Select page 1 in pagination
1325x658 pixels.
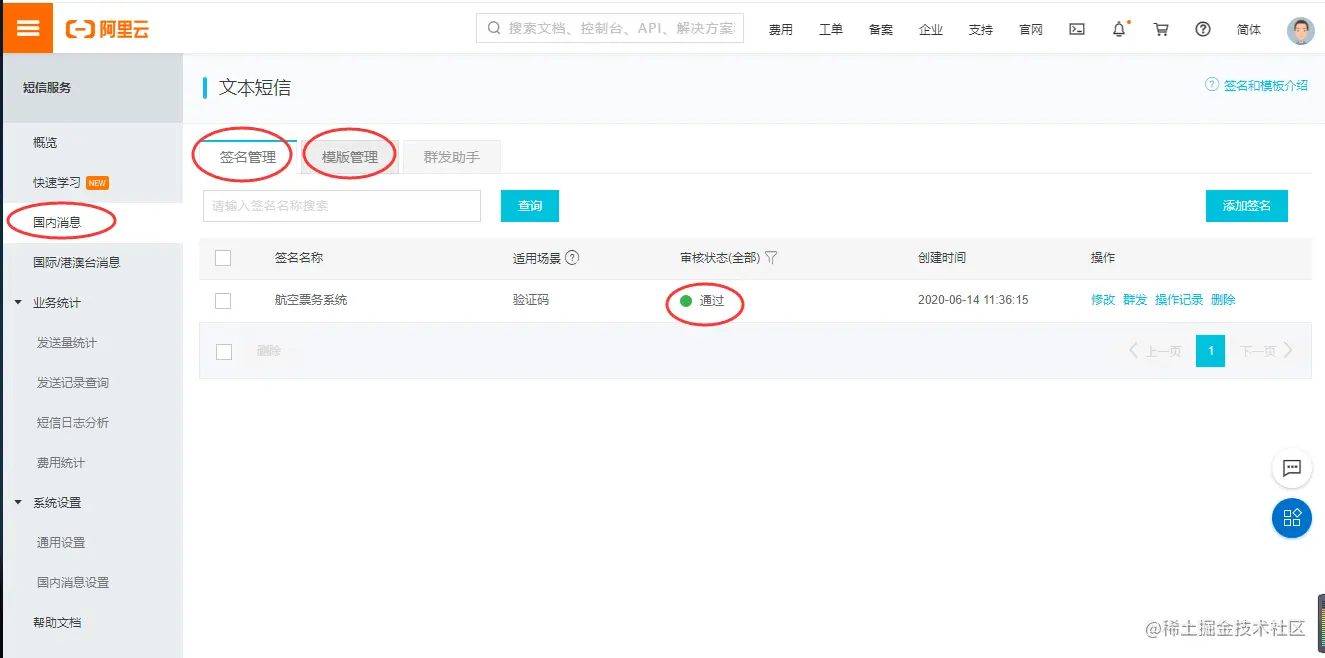[x=1211, y=351]
